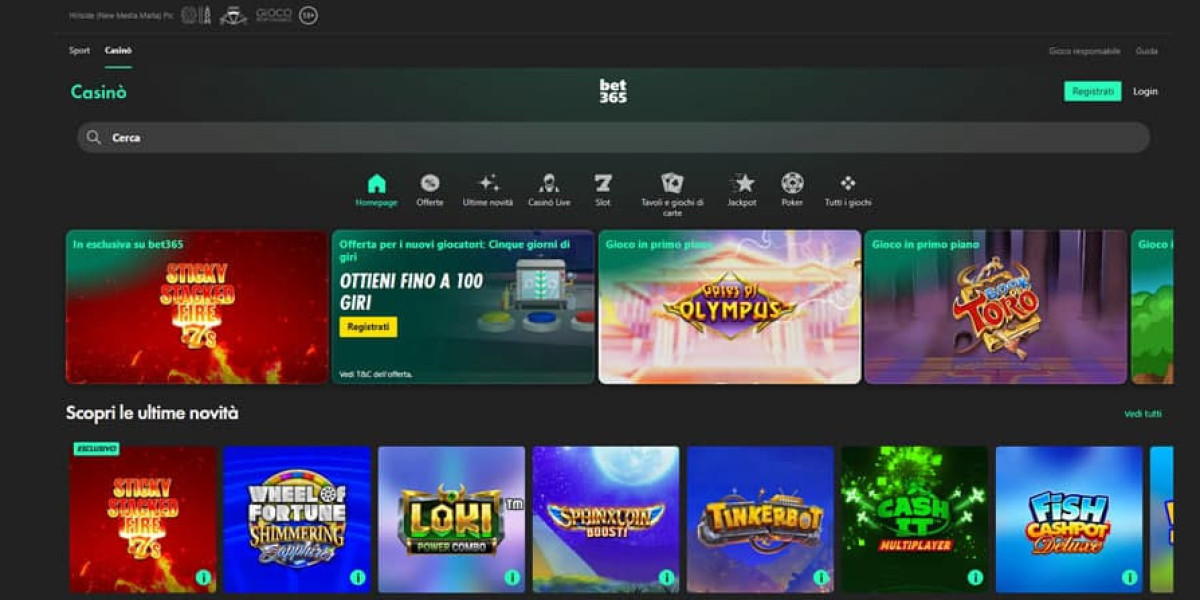Screen dimensions: 1200x600
Task: Open the Homepage house icon
Action: pyautogui.click(x=376, y=184)
